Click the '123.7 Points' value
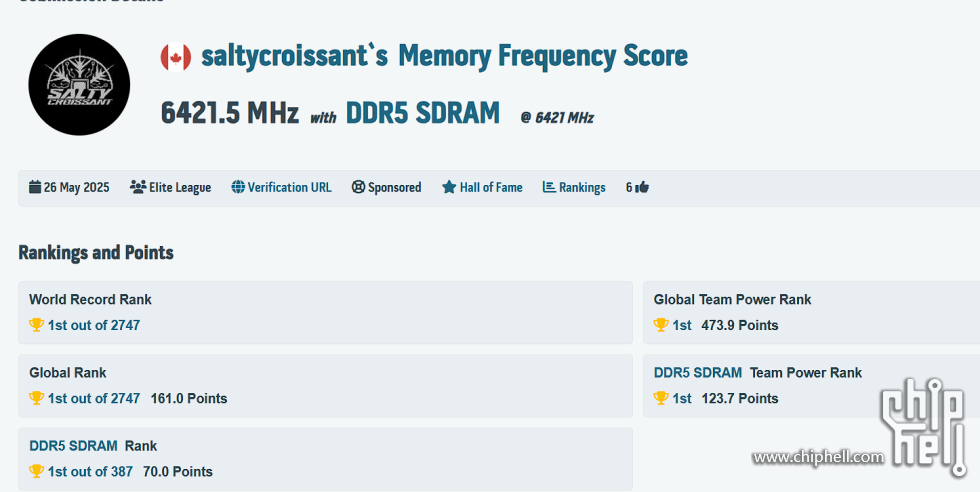 pyautogui.click(x=739, y=398)
